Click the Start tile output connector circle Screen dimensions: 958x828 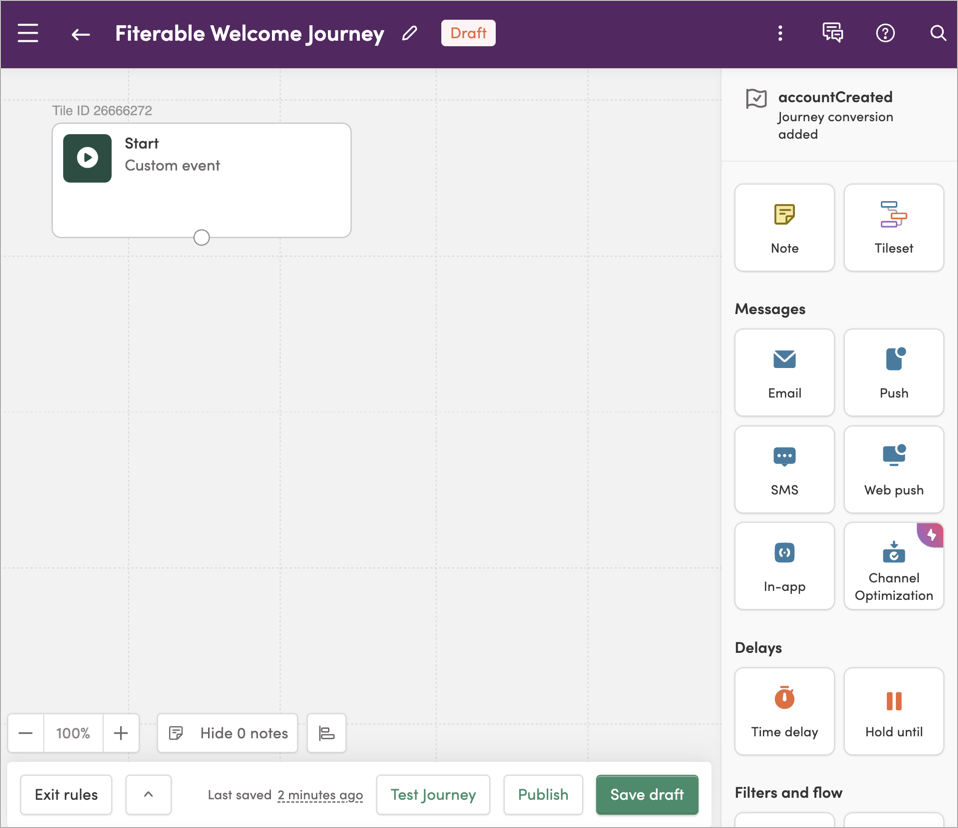click(202, 237)
